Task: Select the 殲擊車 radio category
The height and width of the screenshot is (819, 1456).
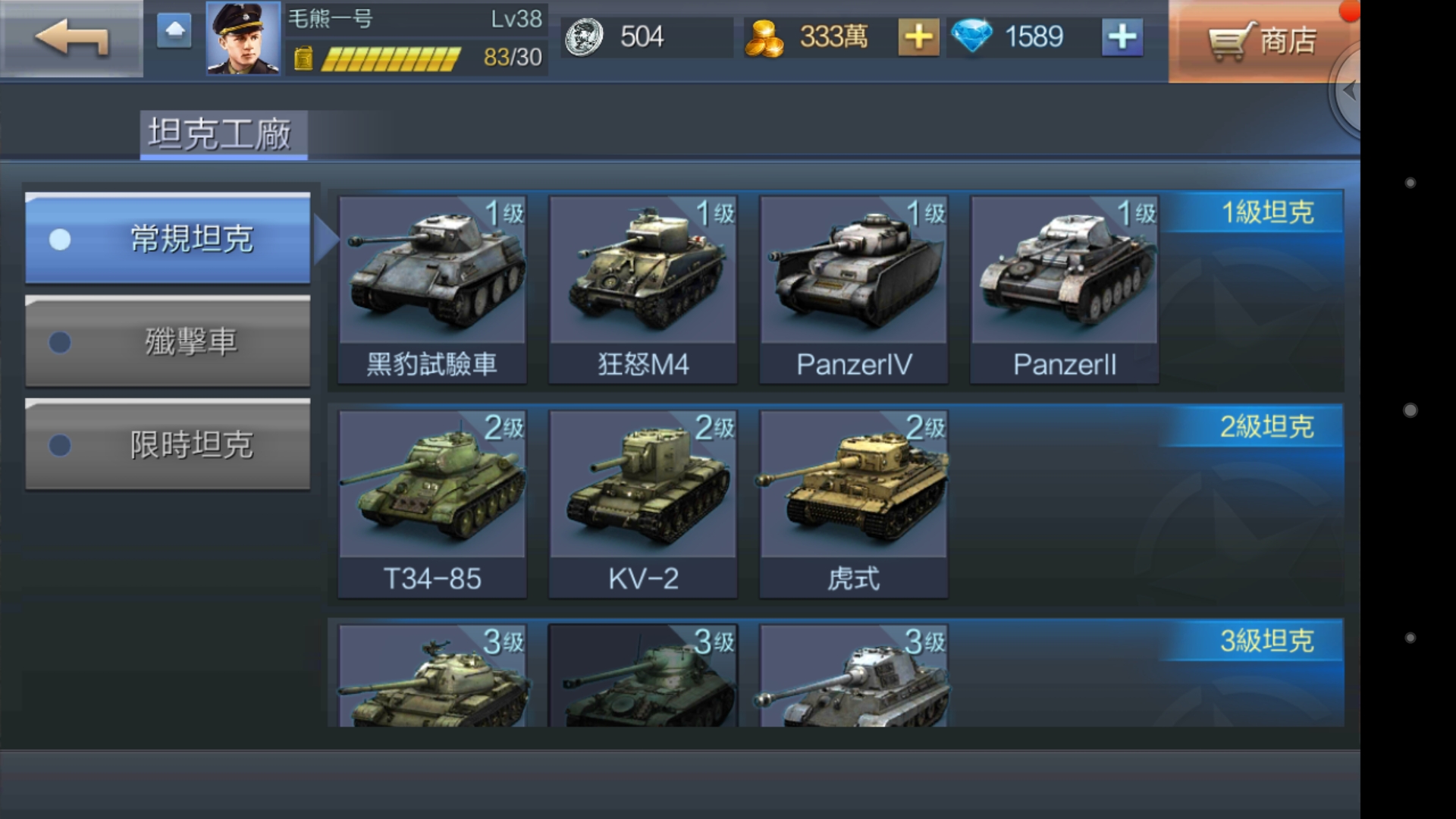Action: point(168,341)
